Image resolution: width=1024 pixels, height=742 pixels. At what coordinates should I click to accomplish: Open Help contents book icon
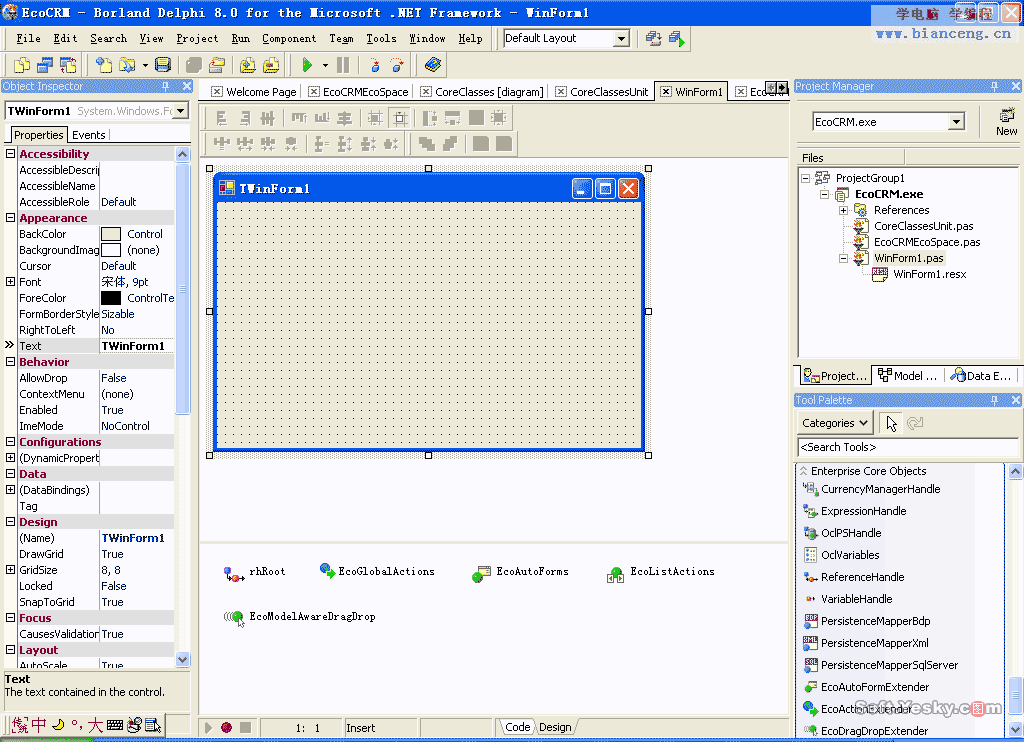click(432, 65)
